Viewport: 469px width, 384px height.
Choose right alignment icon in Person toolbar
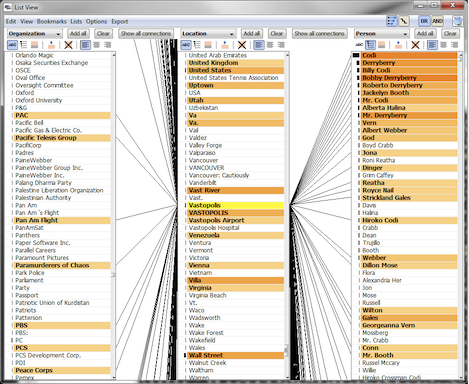pos(454,45)
